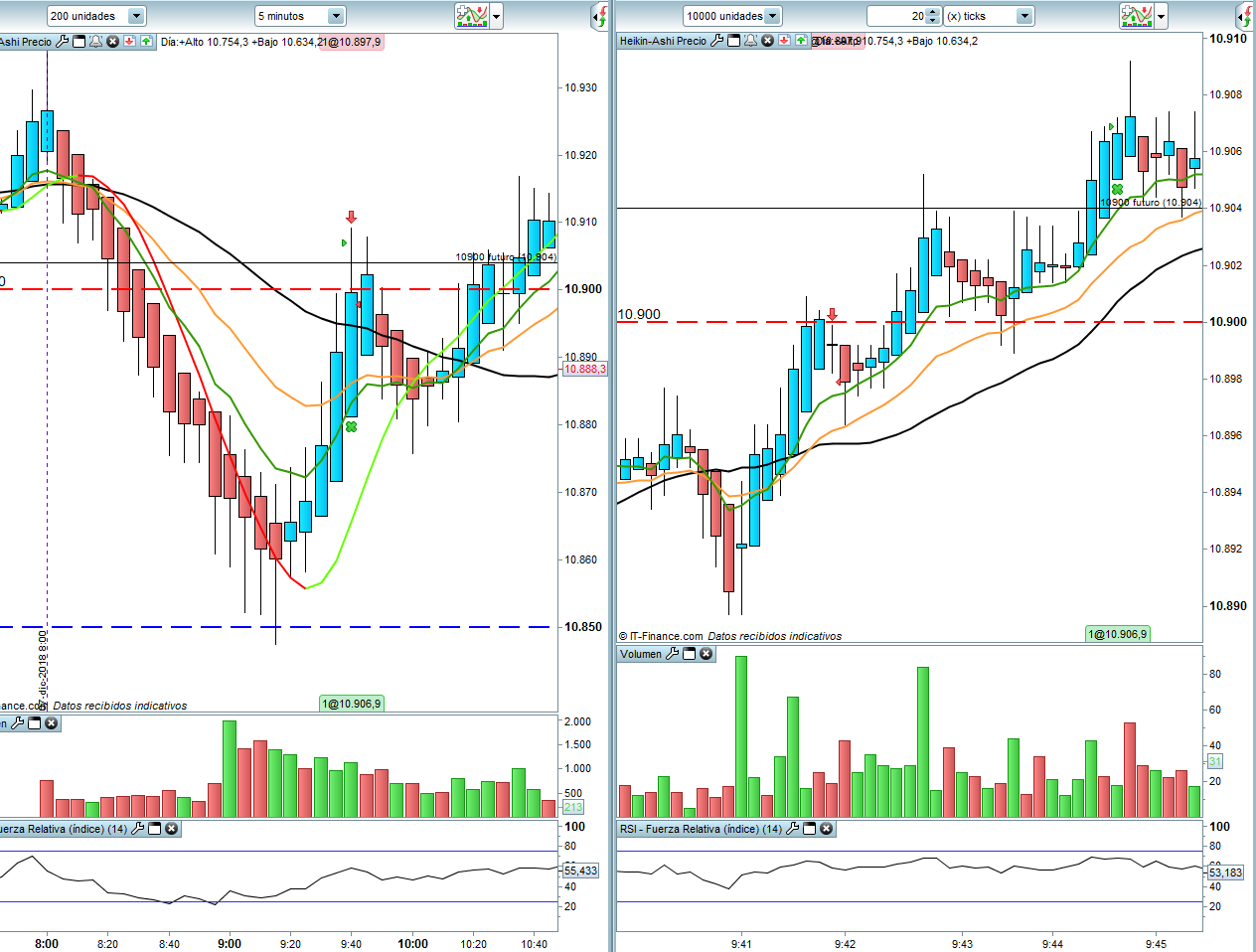Click trading panel toggle arrows on left chart
Image resolution: width=1256 pixels, height=952 pixels.
(x=600, y=16)
